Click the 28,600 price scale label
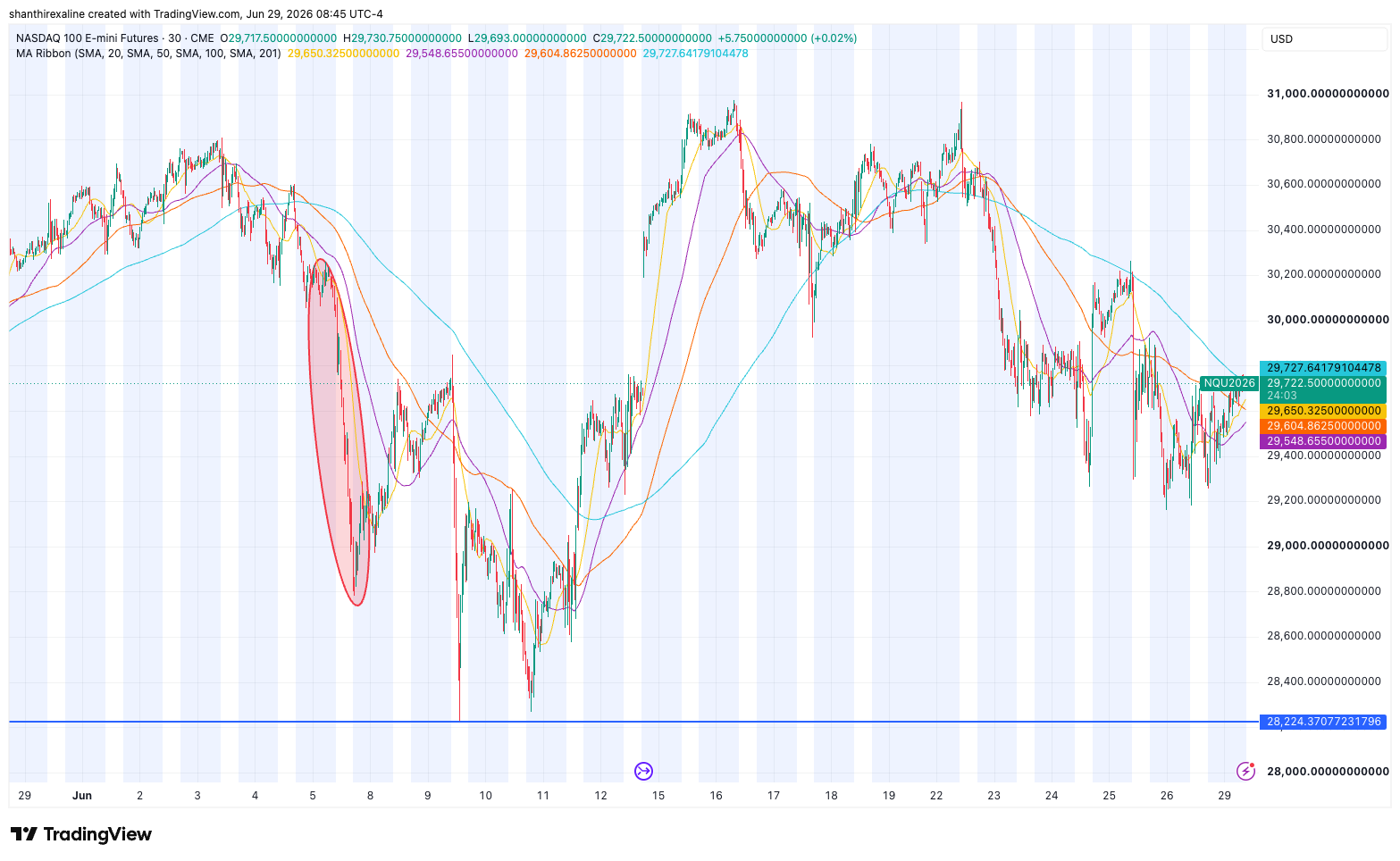1400x861 pixels. coord(1324,636)
